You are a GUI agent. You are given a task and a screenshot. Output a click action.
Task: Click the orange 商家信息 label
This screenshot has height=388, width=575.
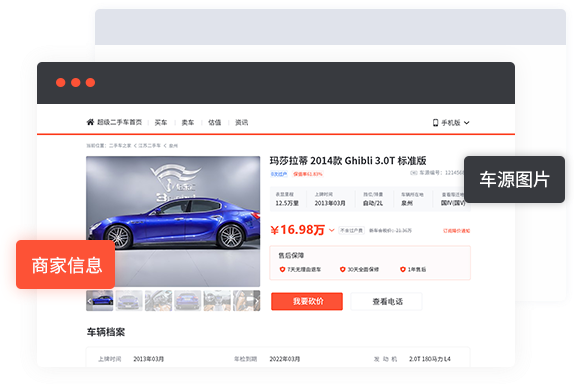click(x=66, y=265)
